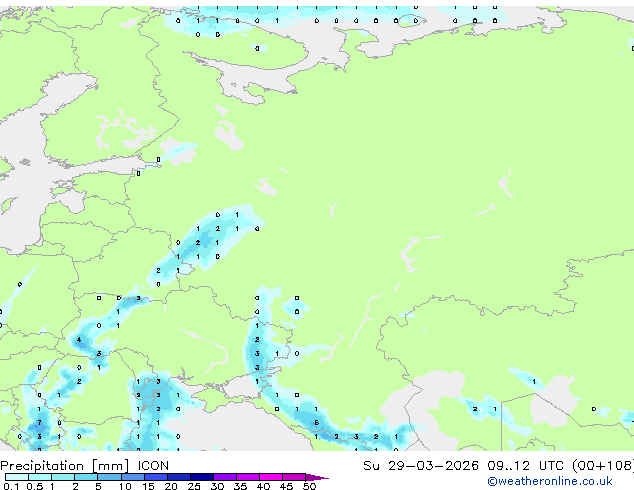This screenshot has height=490, width=634.
Task: Click the 'ICON' model name label
Action: click(x=153, y=466)
